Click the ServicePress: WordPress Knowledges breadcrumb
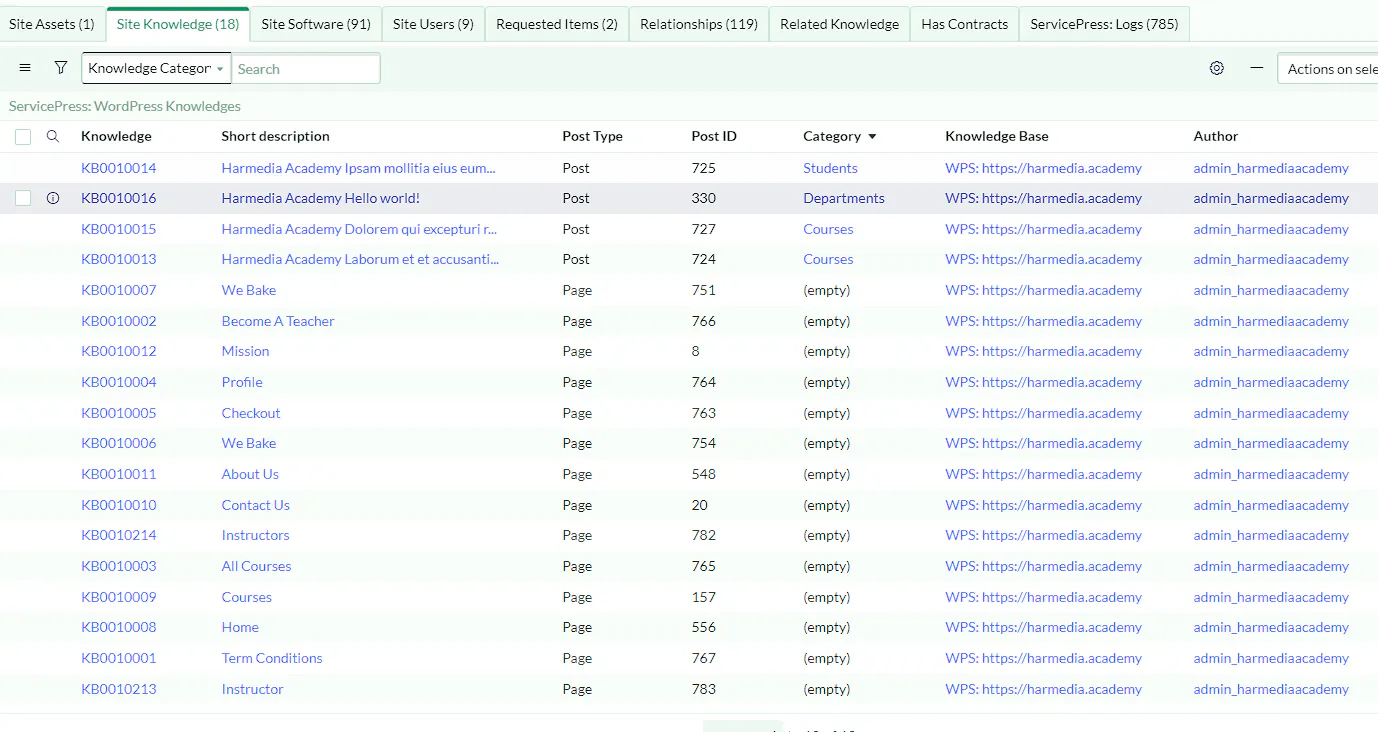 pyautogui.click(x=125, y=106)
